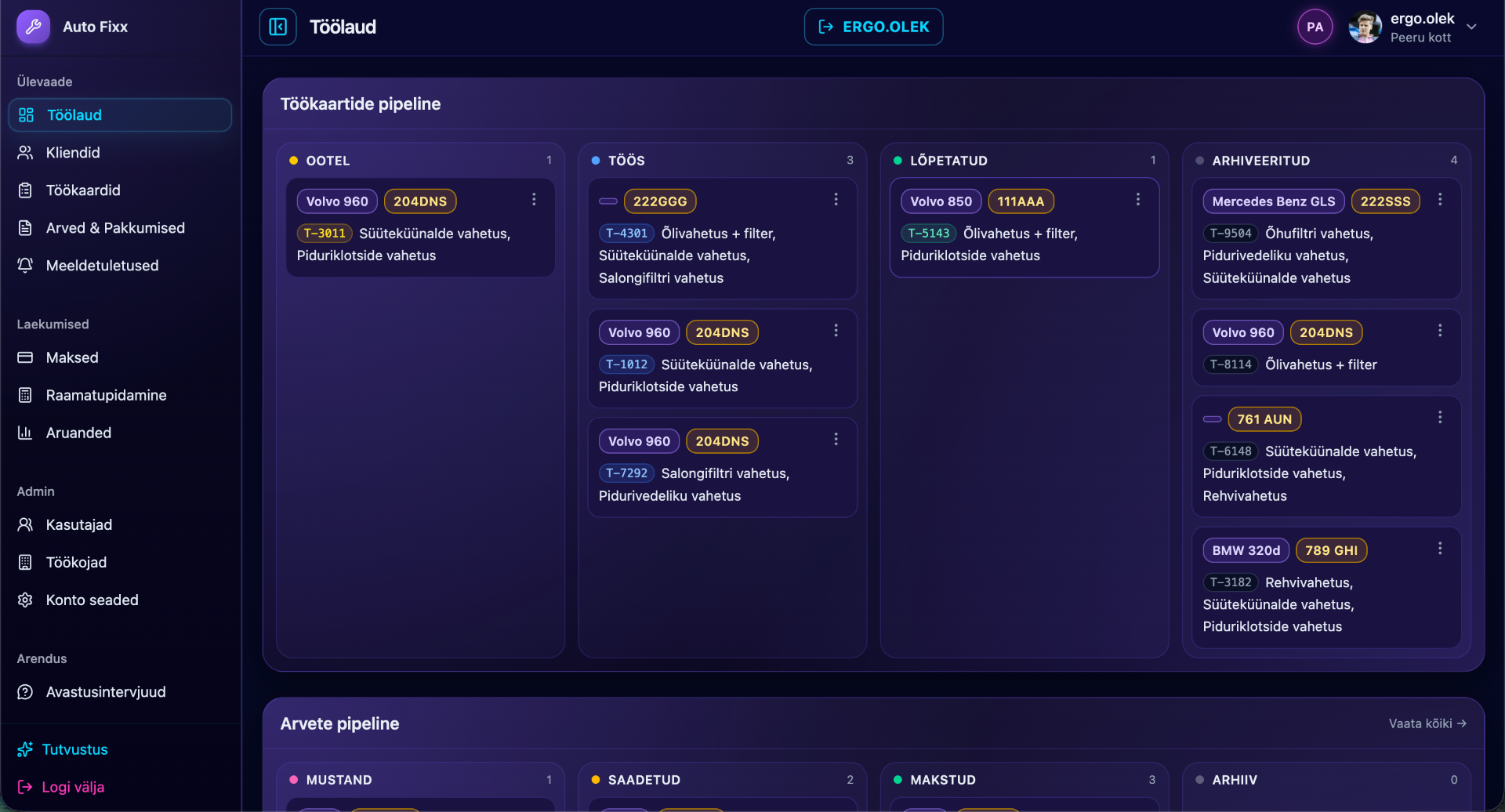Click the 761 AUN plate badge
Viewport: 1505px width, 812px height.
tap(1264, 419)
